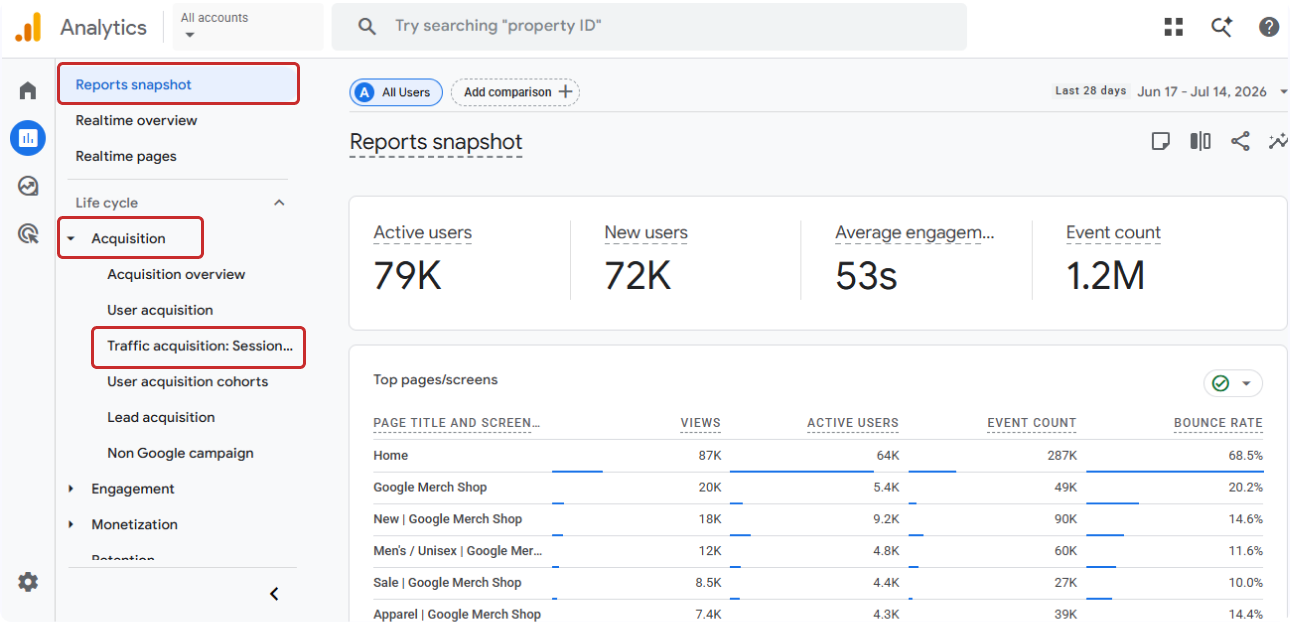Image resolution: width=1290 pixels, height=622 pixels.
Task: Click the customize report note icon
Action: pos(1161,141)
